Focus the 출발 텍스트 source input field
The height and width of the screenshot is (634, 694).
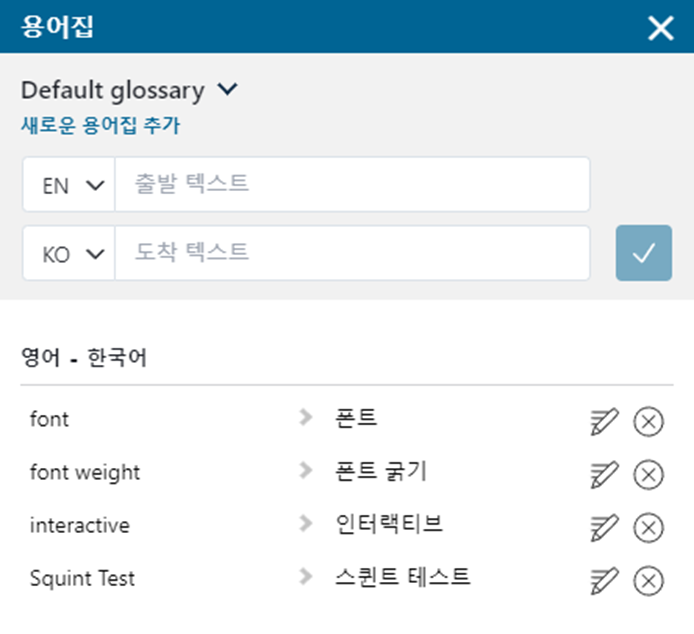(x=350, y=185)
